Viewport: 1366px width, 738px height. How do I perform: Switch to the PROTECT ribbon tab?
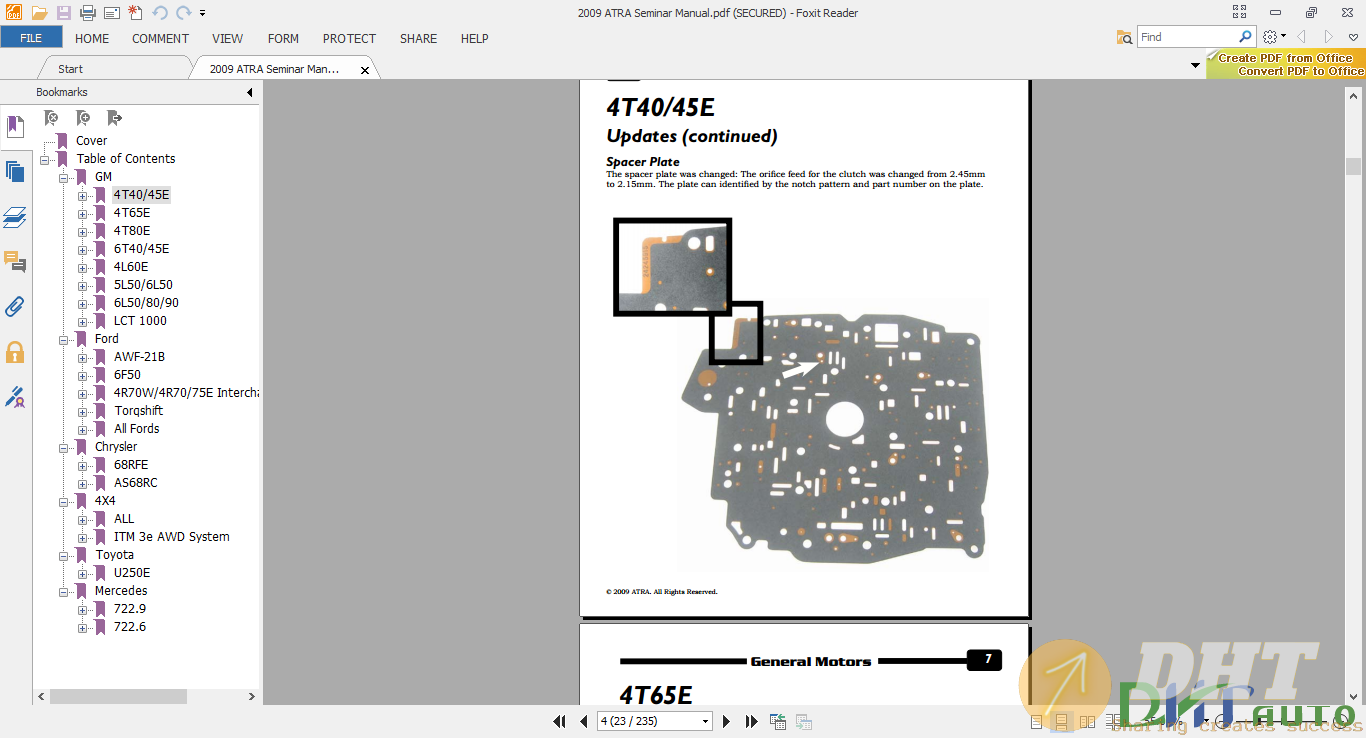pos(349,38)
